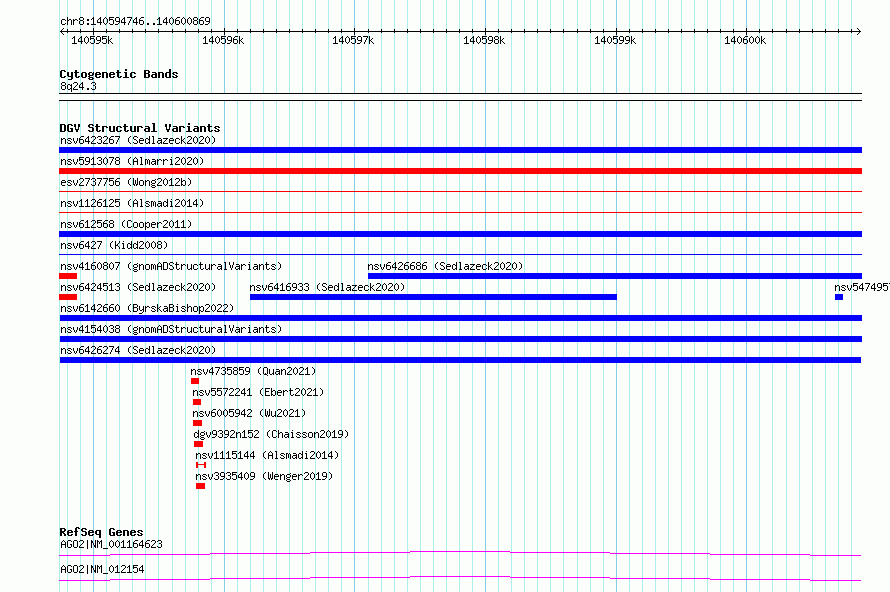The width and height of the screenshot is (890, 592).
Task: Click the blue bar under nsv6423267
Action: [x=460, y=150]
